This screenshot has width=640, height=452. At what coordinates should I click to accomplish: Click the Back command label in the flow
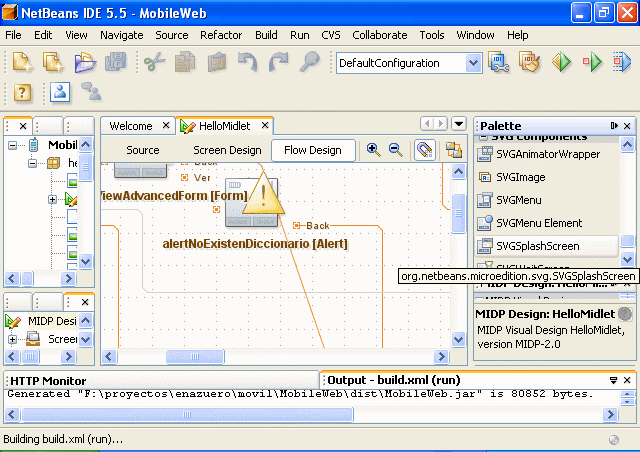tap(317, 225)
